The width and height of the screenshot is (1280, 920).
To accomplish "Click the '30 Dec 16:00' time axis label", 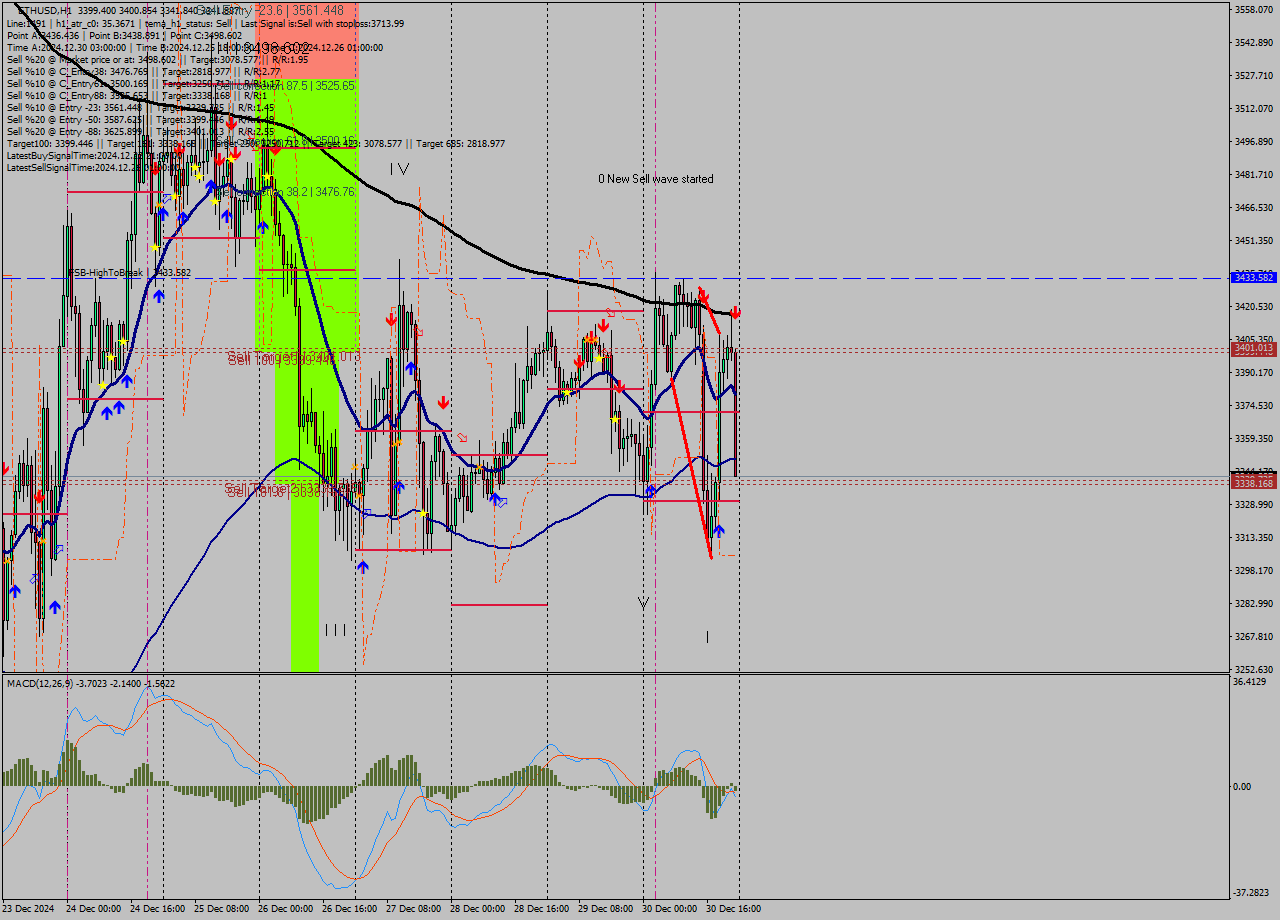I will point(734,909).
